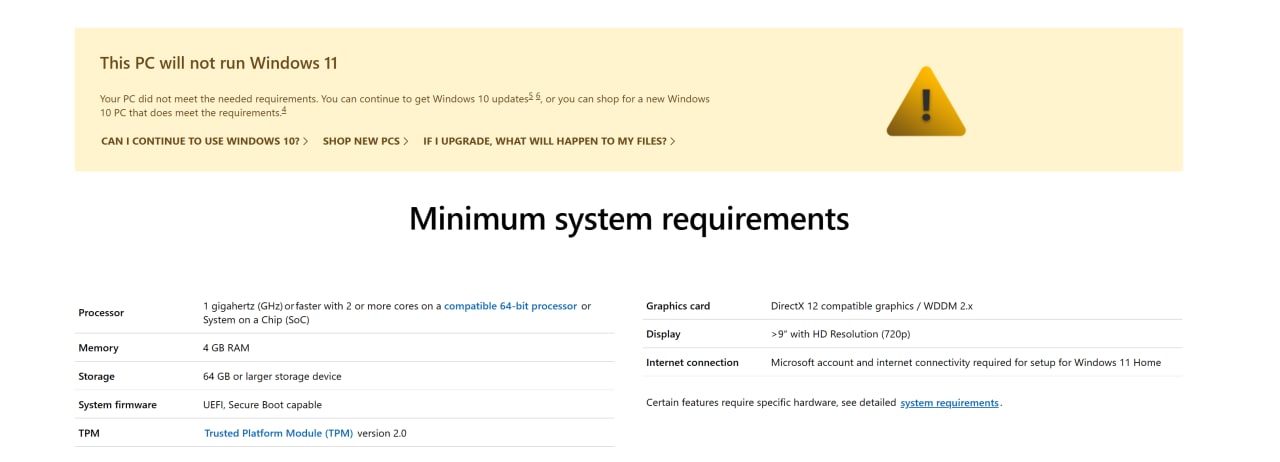Select the Processor row label
The width and height of the screenshot is (1280, 462).
(x=101, y=313)
